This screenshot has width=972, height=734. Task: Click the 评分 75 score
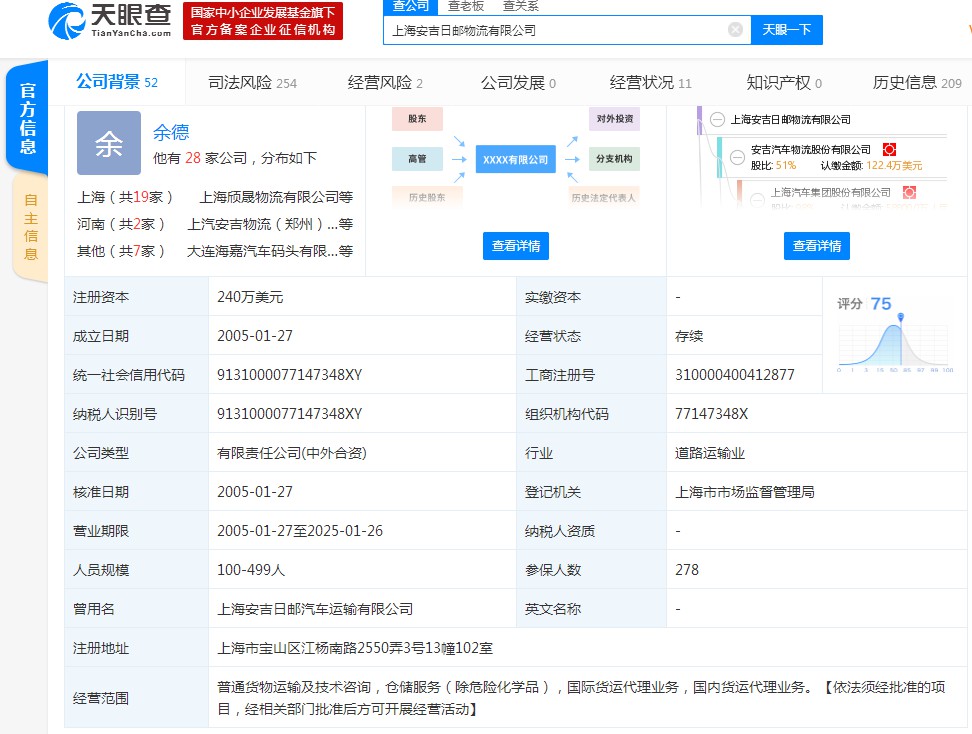(x=864, y=304)
